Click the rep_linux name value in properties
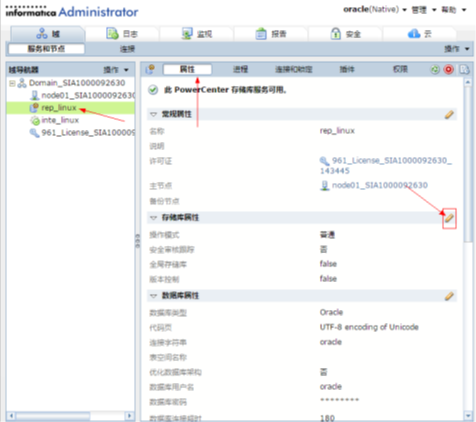Screen dimensions: 476x422 (x=337, y=131)
